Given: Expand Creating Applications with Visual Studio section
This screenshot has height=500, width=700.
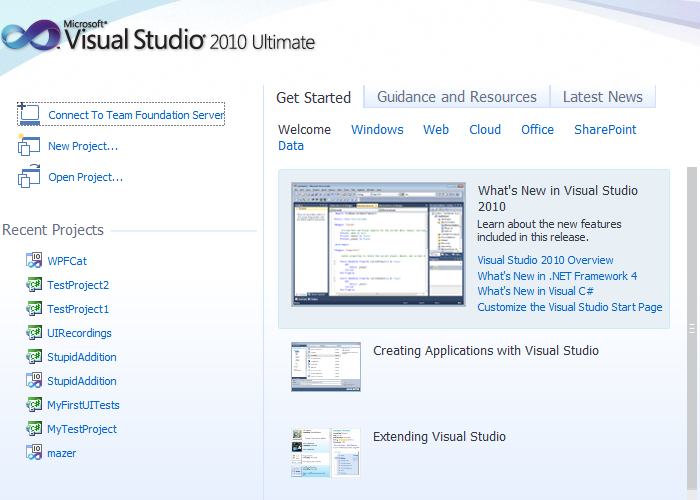Looking at the screenshot, I should pos(486,351).
